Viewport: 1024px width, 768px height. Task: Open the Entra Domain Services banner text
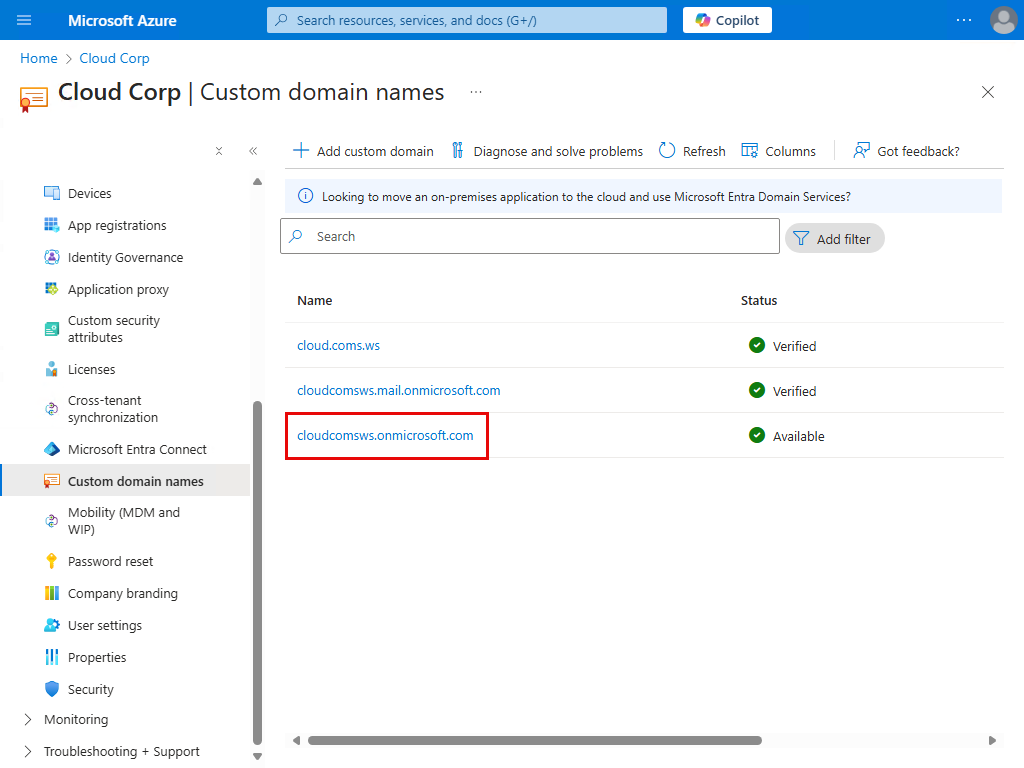586,197
